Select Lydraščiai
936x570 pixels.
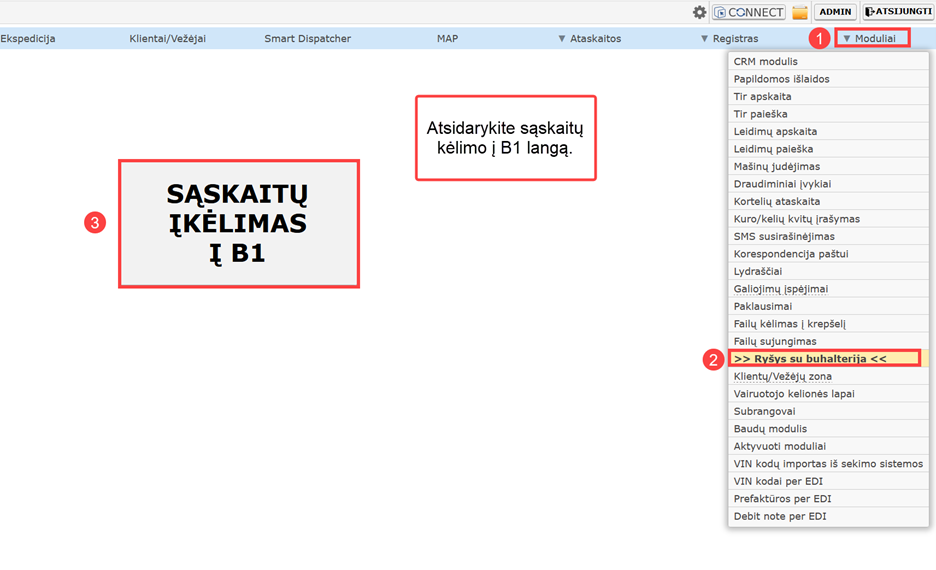(x=829, y=272)
